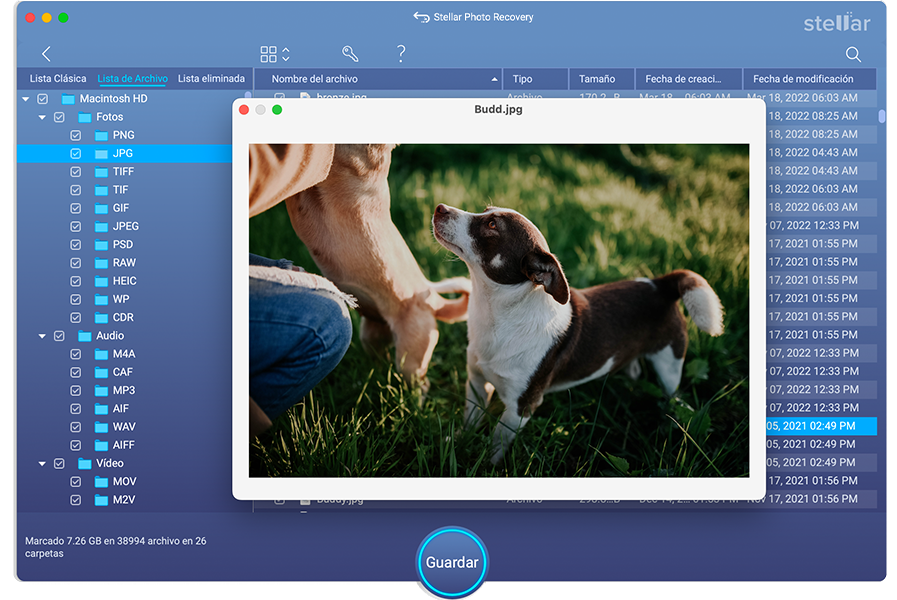
Task: Click the RAW folder icon
Action: pyautogui.click(x=101, y=263)
